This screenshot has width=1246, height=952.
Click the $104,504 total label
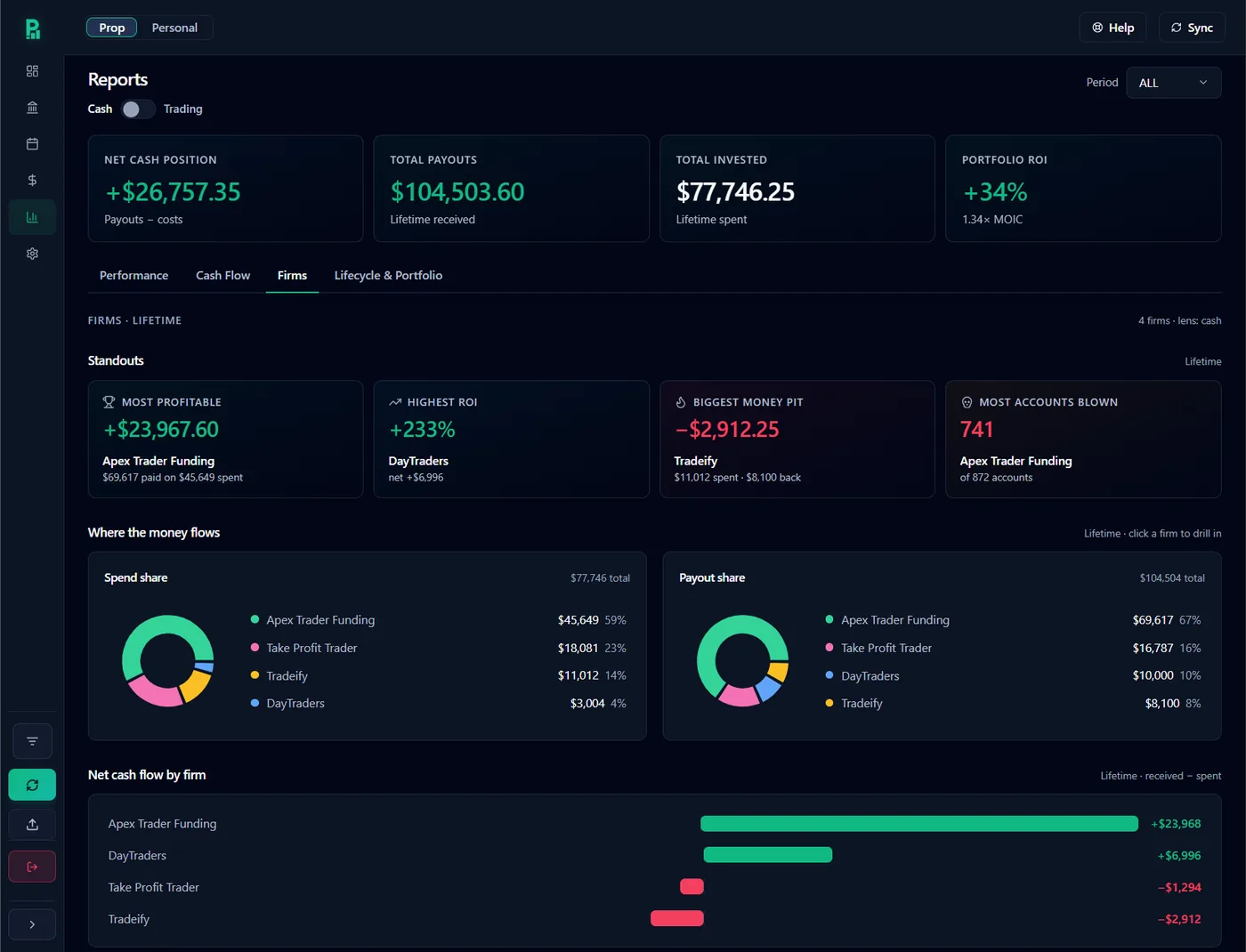coord(1172,578)
